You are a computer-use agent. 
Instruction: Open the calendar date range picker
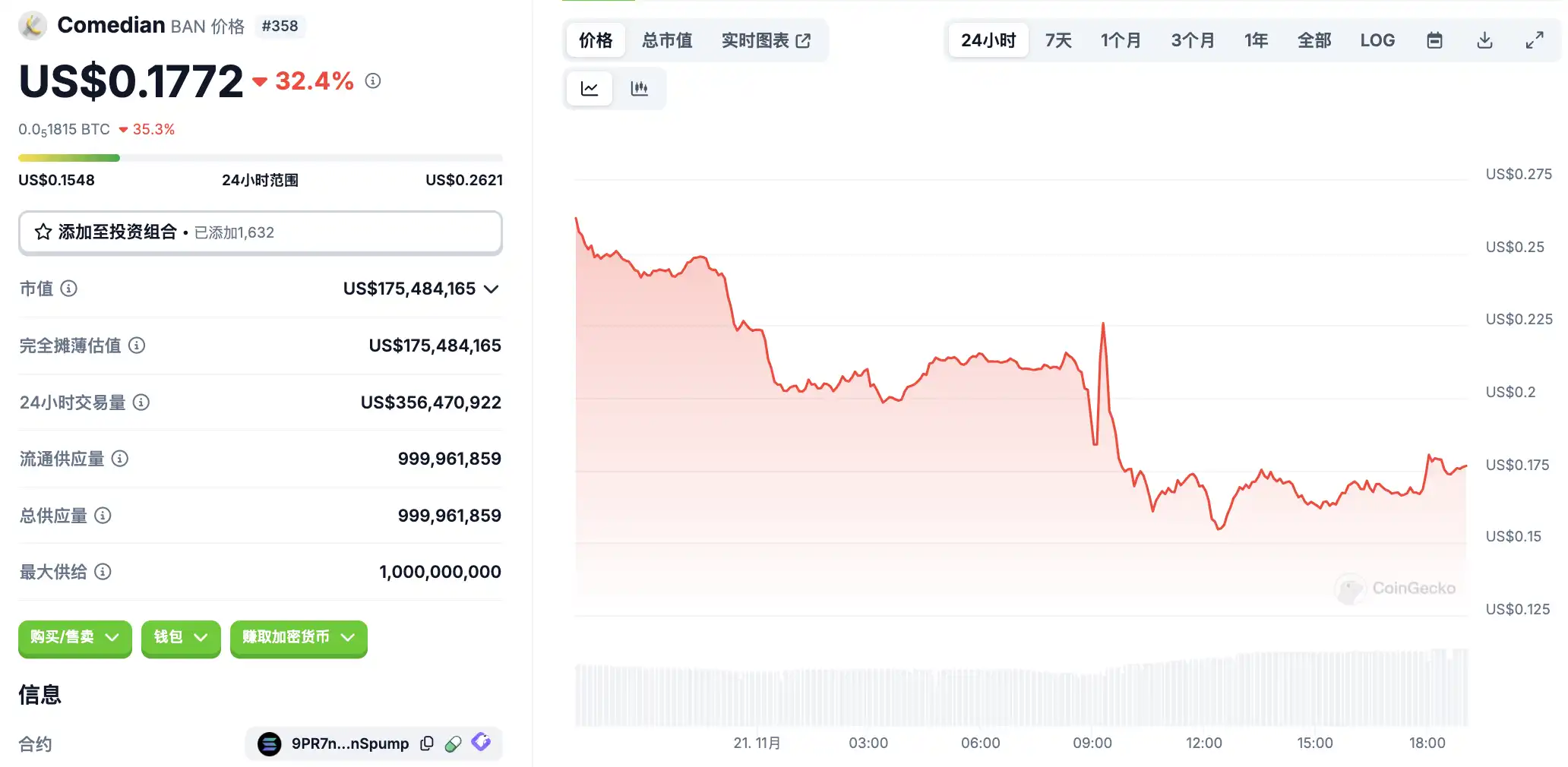pyautogui.click(x=1434, y=40)
